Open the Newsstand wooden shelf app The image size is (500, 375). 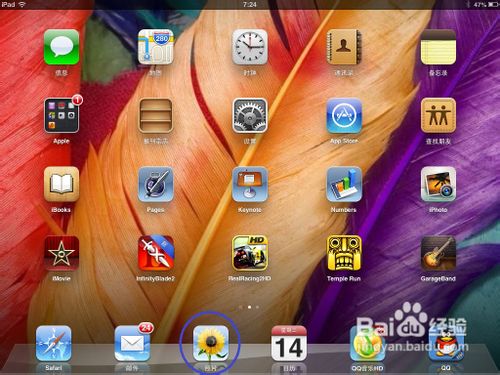coord(156,116)
